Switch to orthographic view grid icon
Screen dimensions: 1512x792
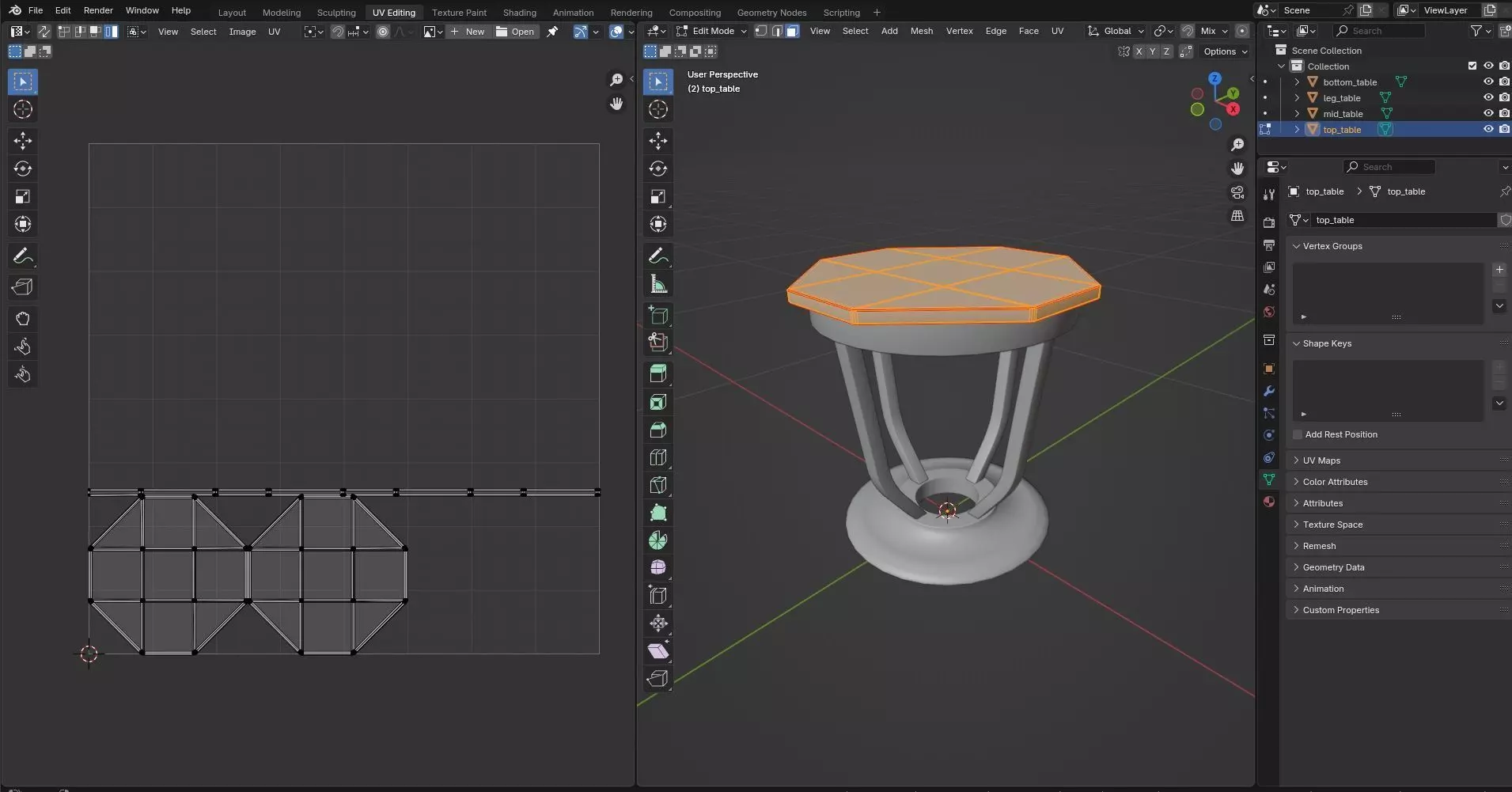click(1237, 216)
